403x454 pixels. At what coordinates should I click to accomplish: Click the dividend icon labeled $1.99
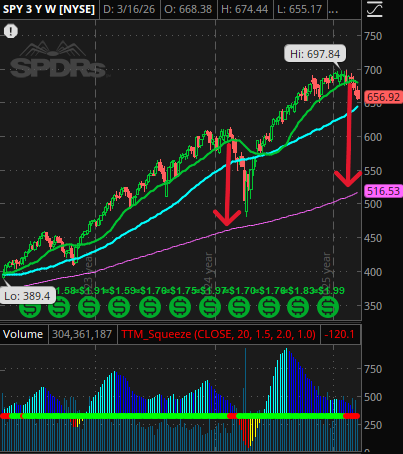[328, 307]
